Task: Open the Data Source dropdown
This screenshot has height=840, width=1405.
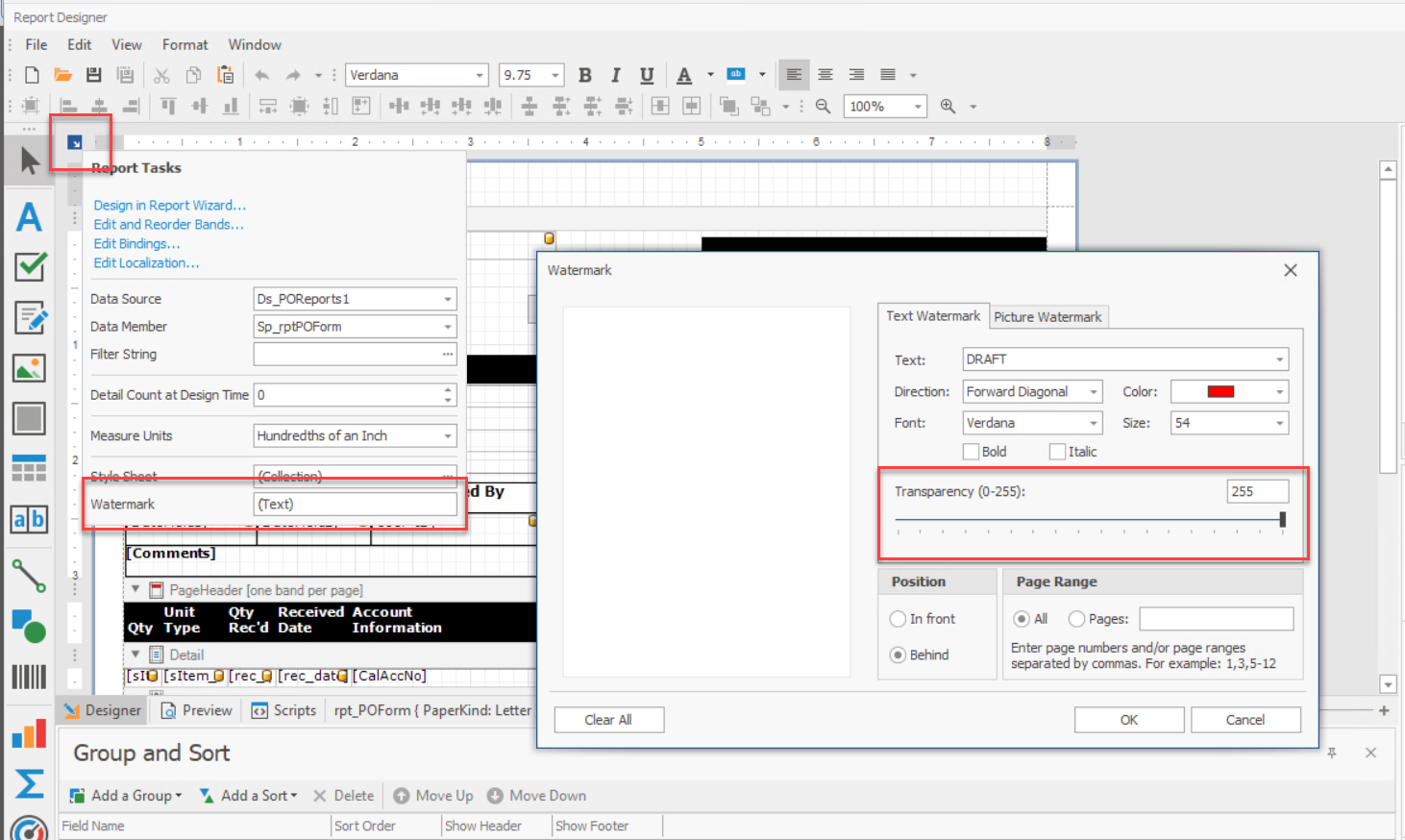Action: click(447, 300)
